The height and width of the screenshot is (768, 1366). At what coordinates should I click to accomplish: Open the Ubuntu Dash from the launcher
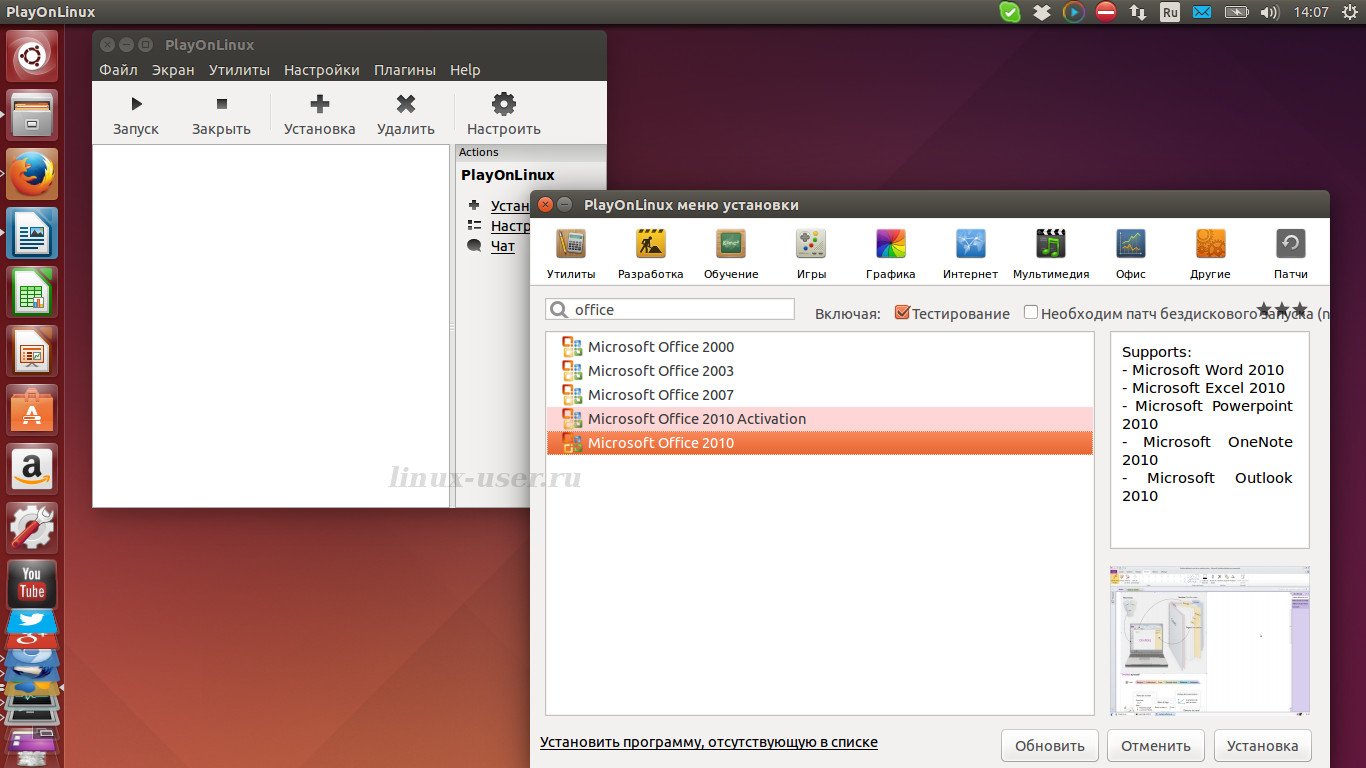[x=32, y=56]
